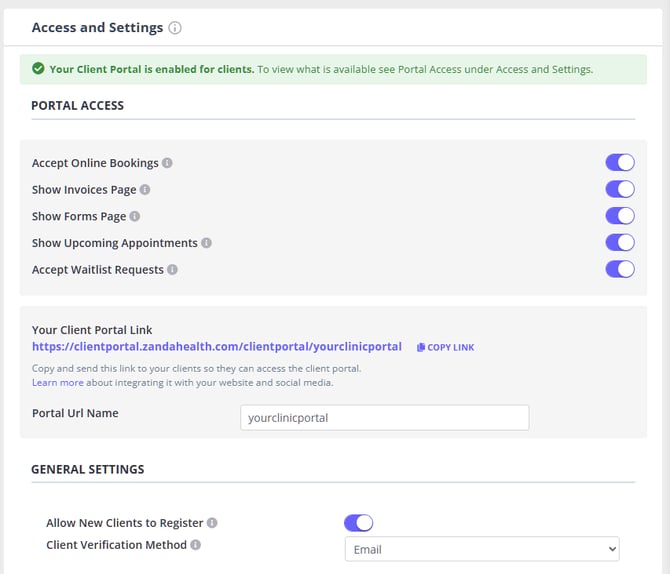Click info icon beside Show Invoices Page
Screen dimensions: 670x574
145,190
